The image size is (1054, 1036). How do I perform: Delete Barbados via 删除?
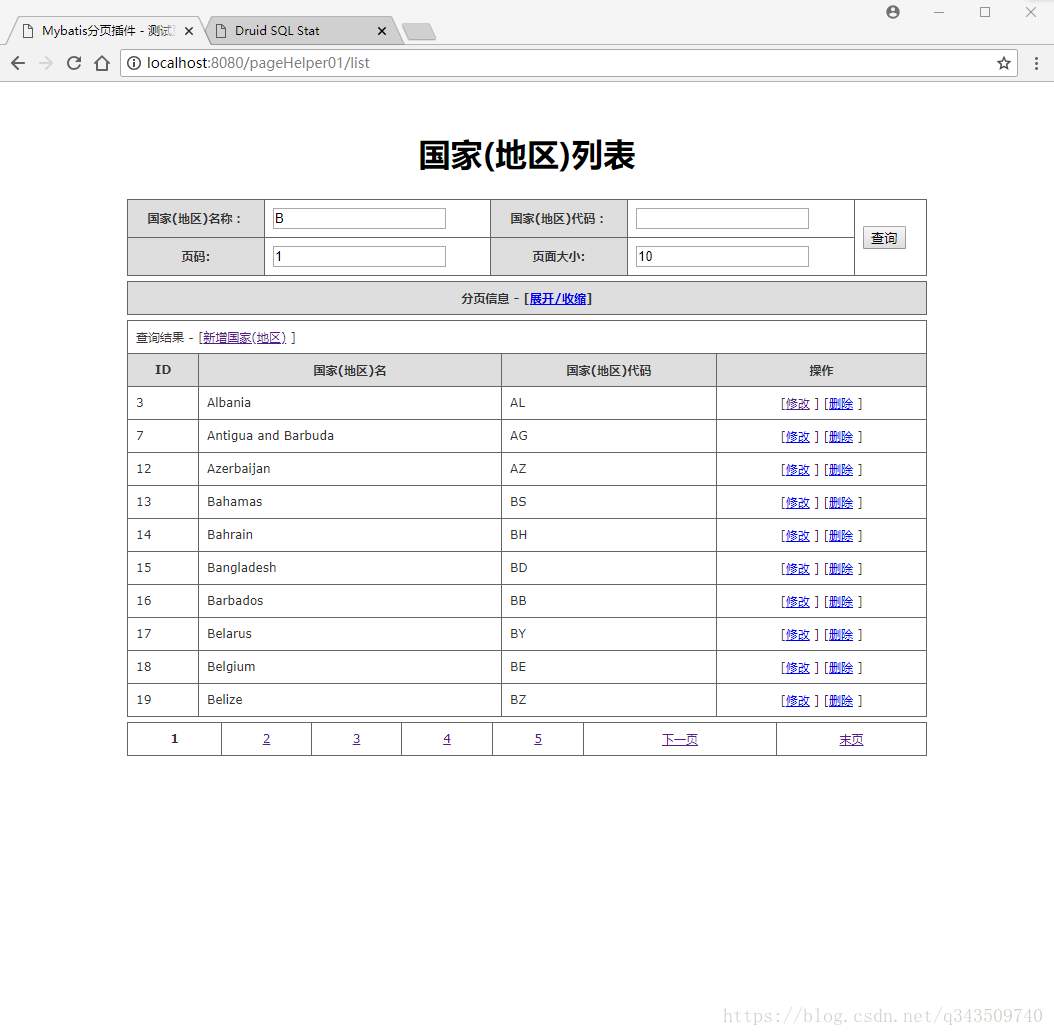(841, 601)
